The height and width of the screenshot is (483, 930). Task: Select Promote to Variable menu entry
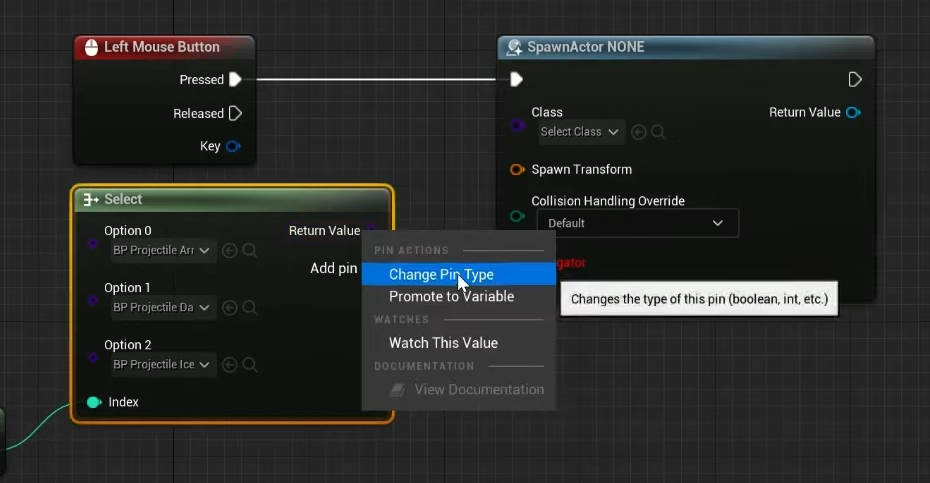point(451,296)
